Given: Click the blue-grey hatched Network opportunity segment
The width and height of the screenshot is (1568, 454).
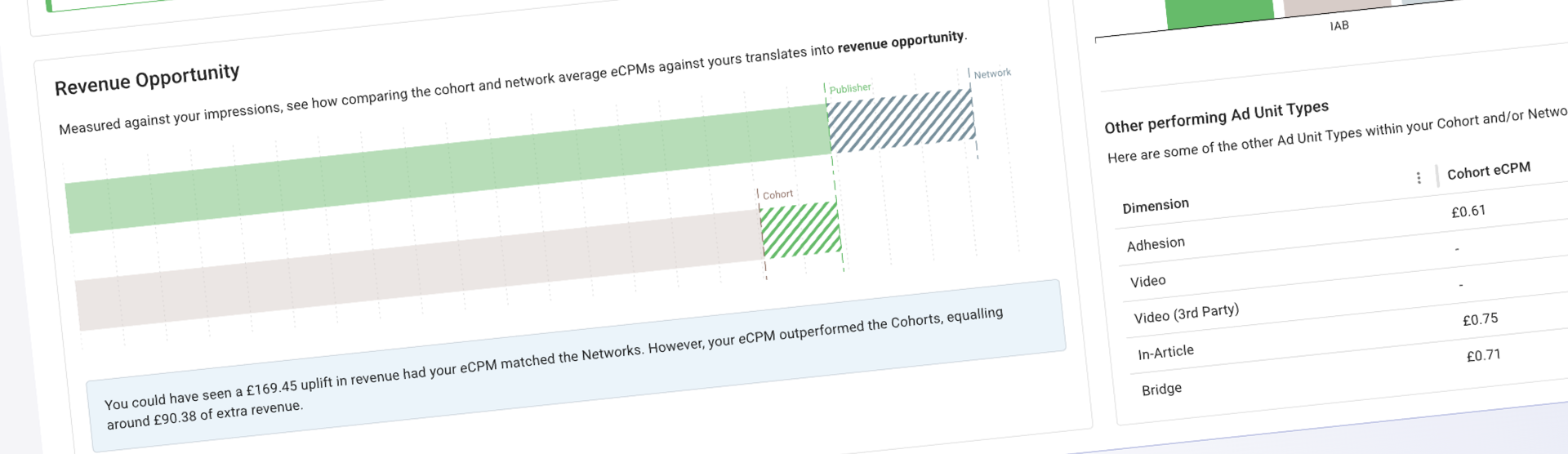Looking at the screenshot, I should click(901, 122).
